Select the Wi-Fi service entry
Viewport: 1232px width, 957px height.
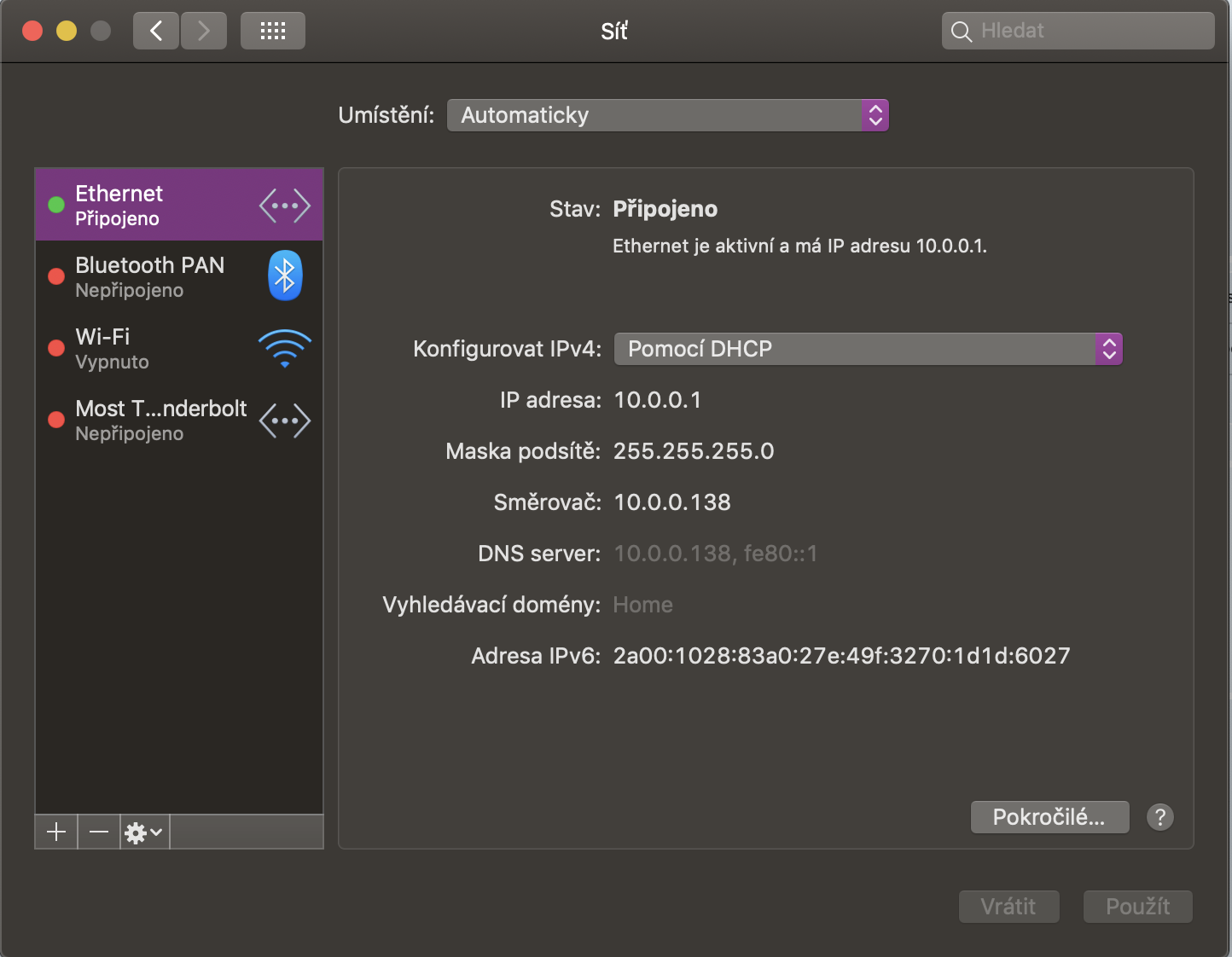[149, 348]
